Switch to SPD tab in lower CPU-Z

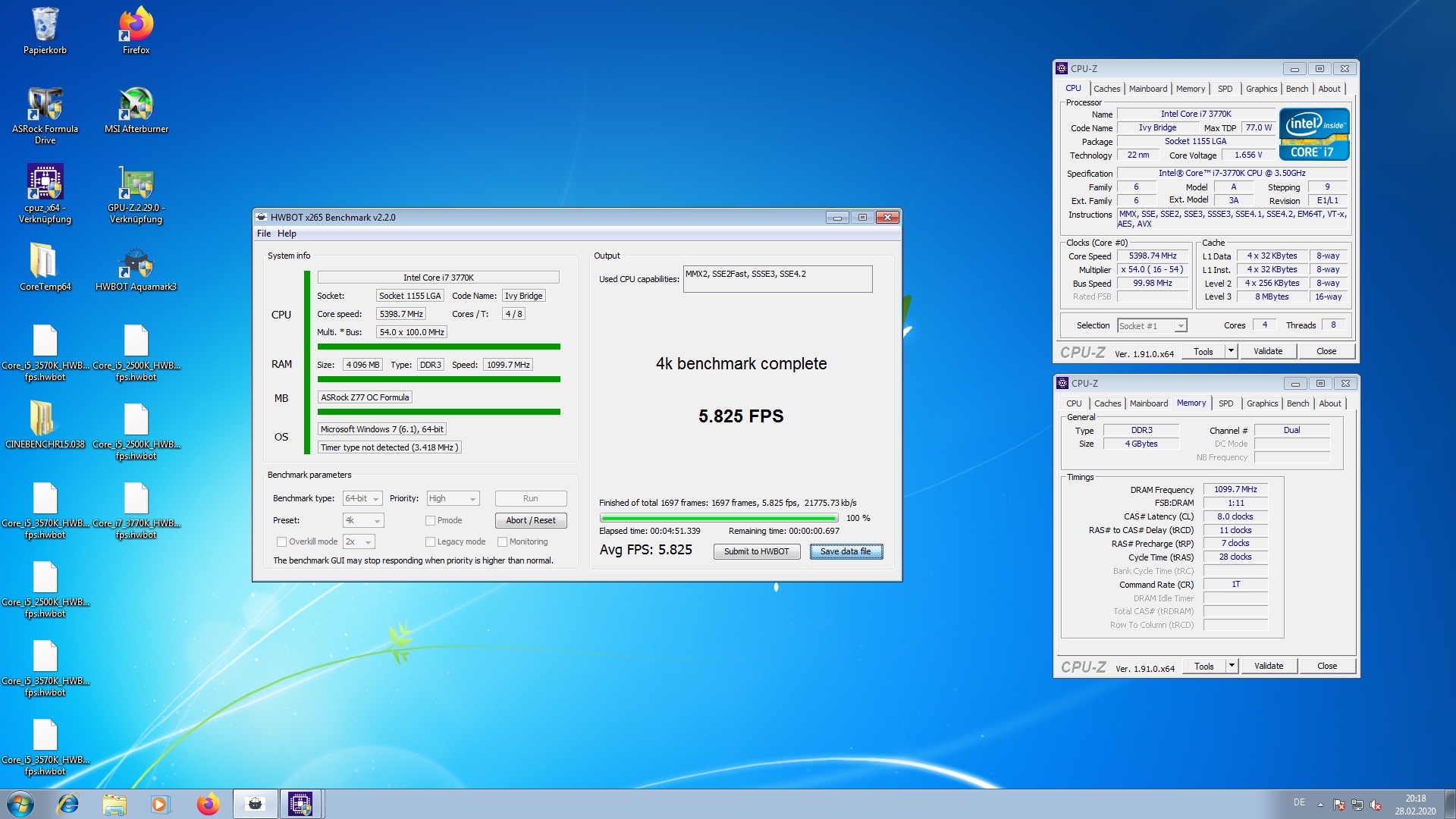pos(1225,404)
